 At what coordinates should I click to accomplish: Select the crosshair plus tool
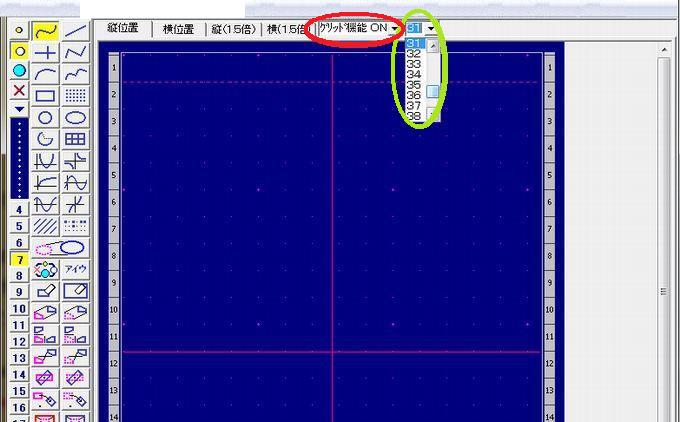click(x=45, y=52)
